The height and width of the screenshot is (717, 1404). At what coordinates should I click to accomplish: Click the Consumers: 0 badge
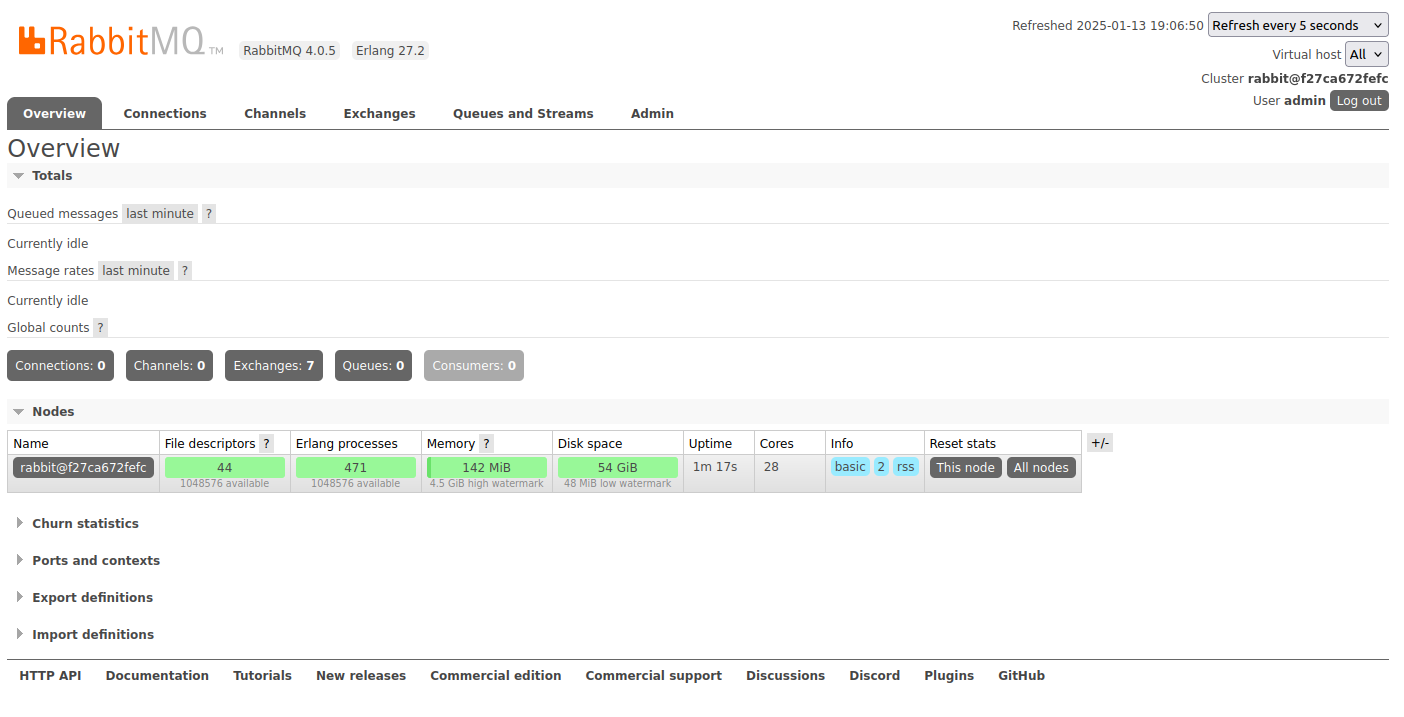(x=474, y=366)
